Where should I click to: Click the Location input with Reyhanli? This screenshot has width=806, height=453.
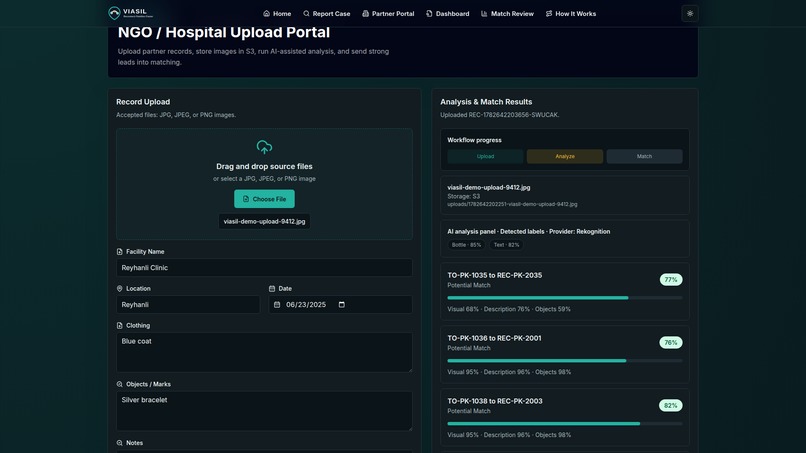[x=188, y=304]
